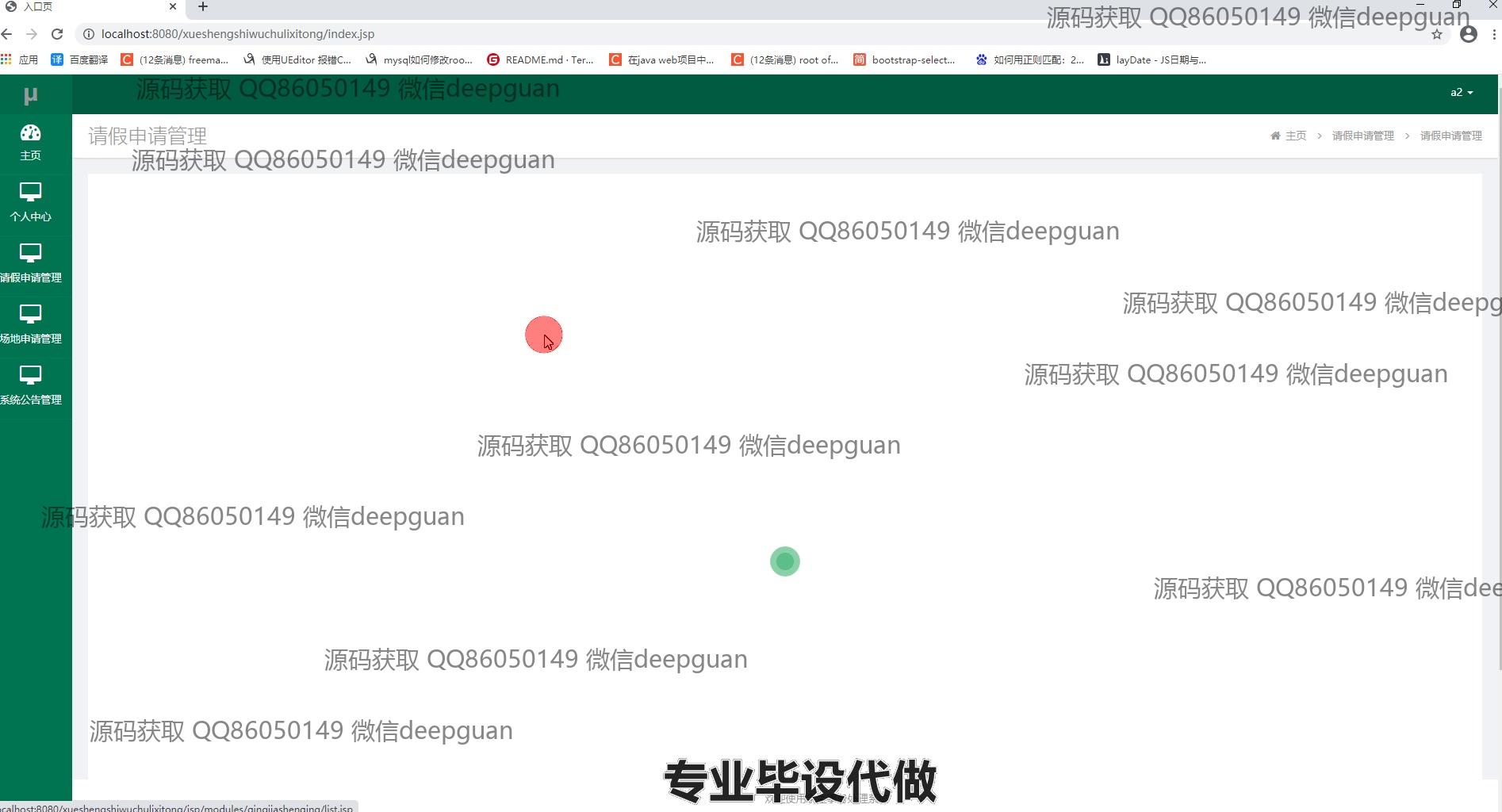Open the 百度翻译 bookmark
This screenshot has height=812, width=1502.
[x=79, y=59]
